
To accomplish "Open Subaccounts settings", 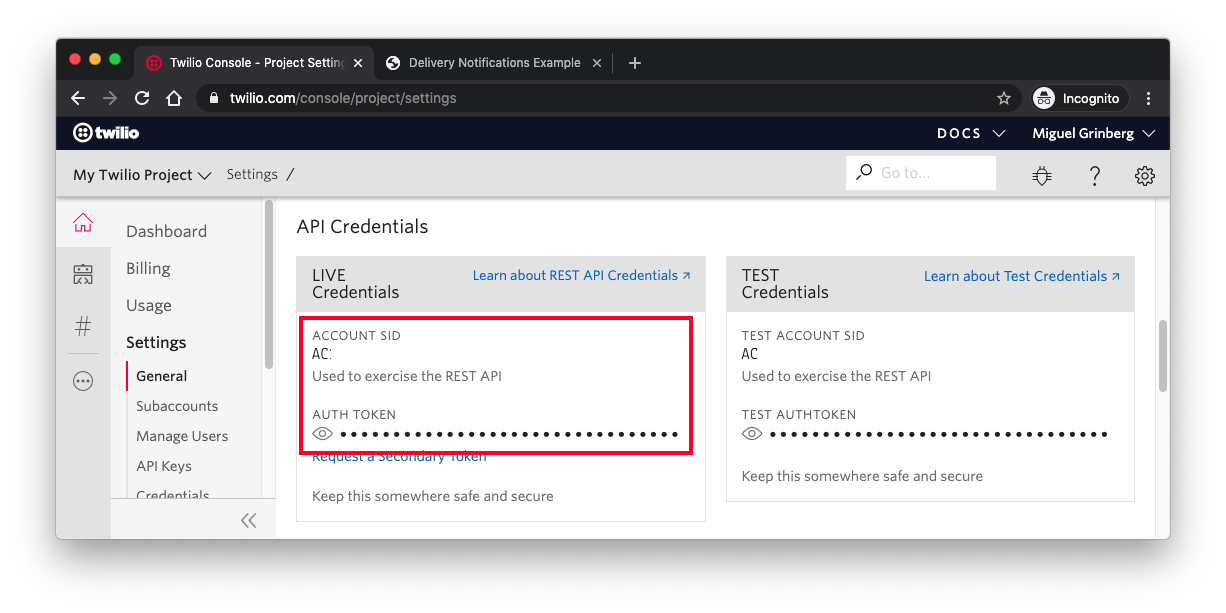I will pyautogui.click(x=177, y=406).
